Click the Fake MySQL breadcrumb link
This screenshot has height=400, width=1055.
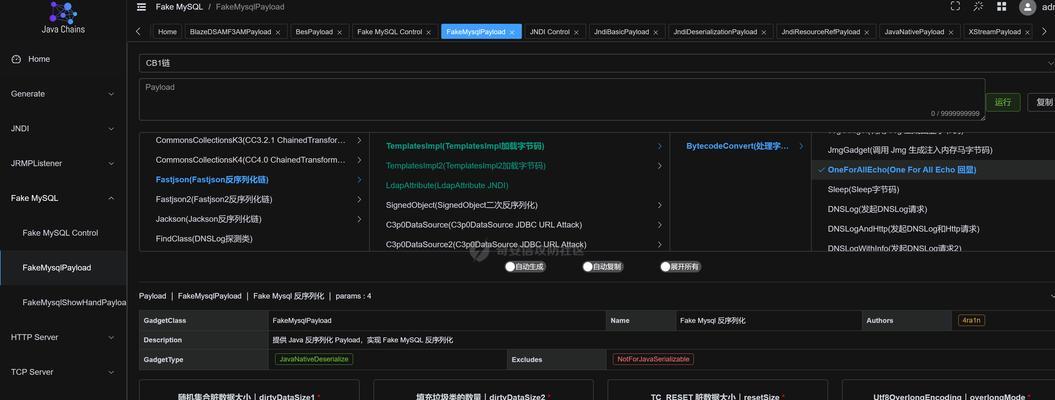pyautogui.click(x=178, y=7)
